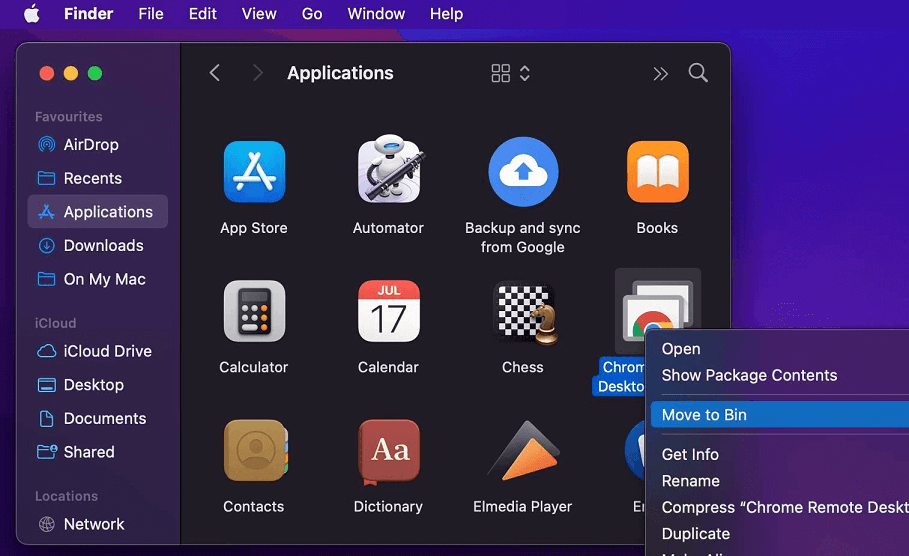Click the "Chess" label
This screenshot has height=556, width=909.
522,367
